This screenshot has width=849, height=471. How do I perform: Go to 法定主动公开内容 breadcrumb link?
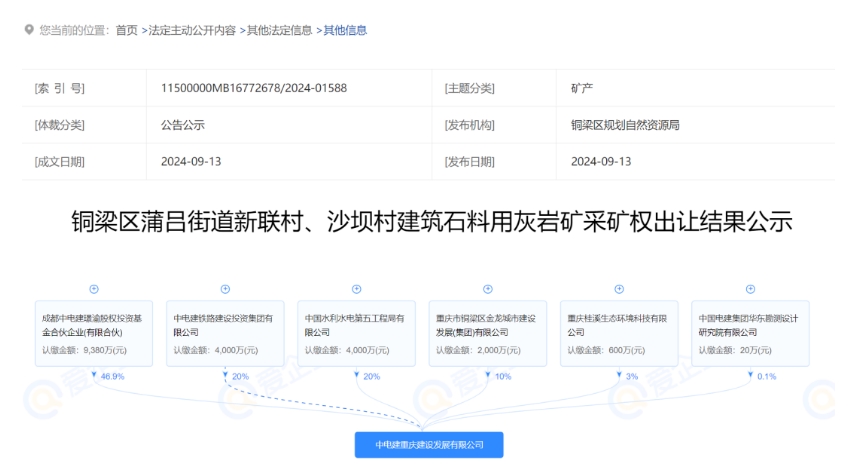point(192,31)
